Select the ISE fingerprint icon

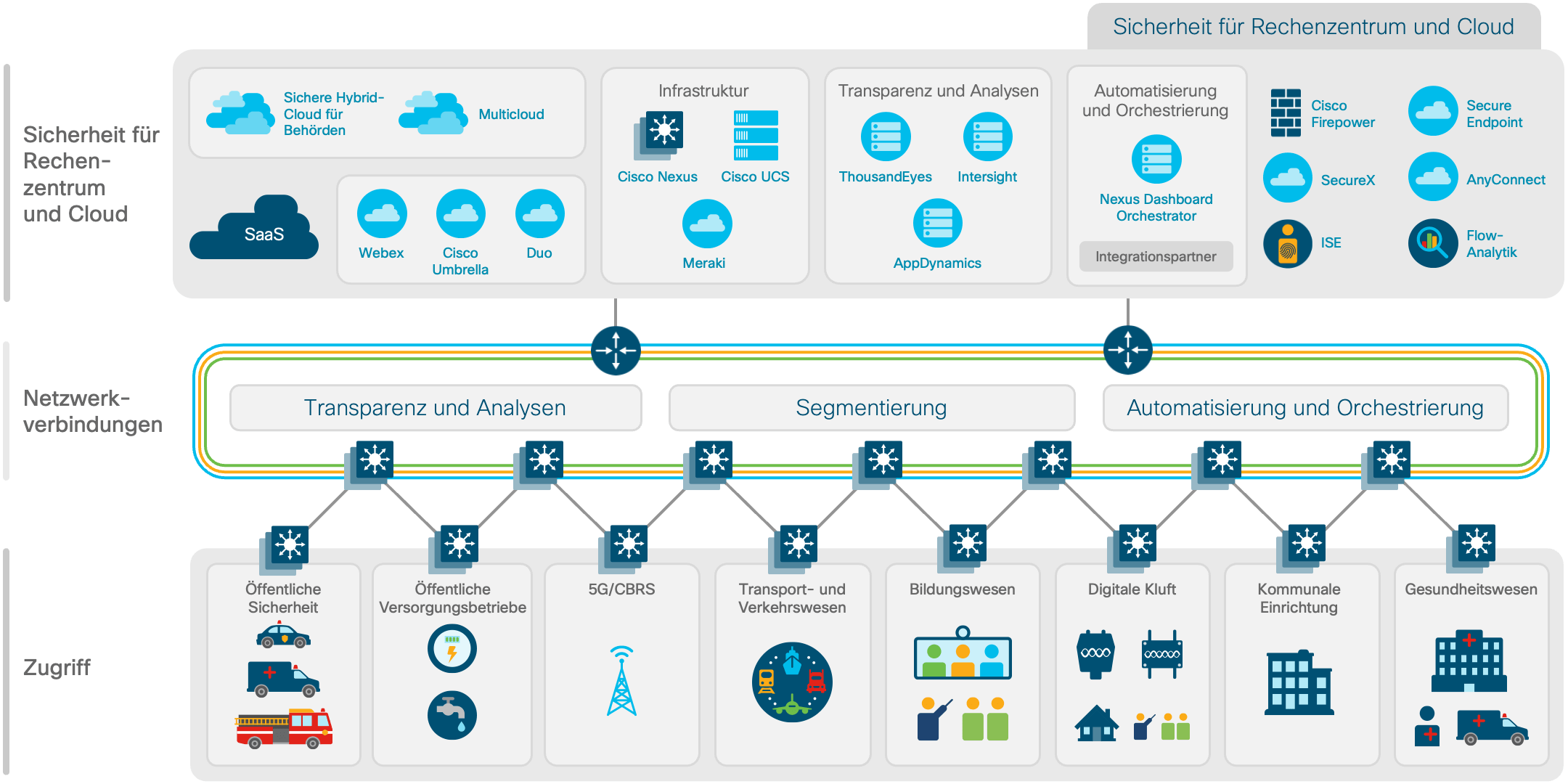tap(1288, 244)
